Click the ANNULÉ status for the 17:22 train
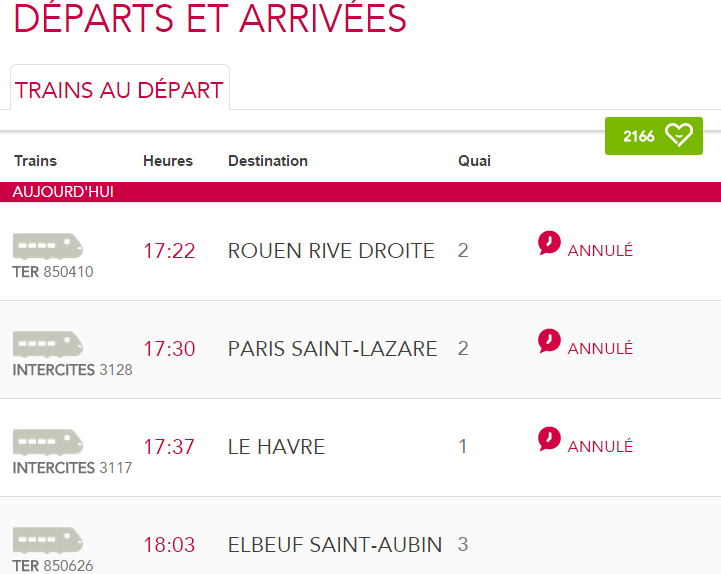The image size is (721, 574). [600, 251]
